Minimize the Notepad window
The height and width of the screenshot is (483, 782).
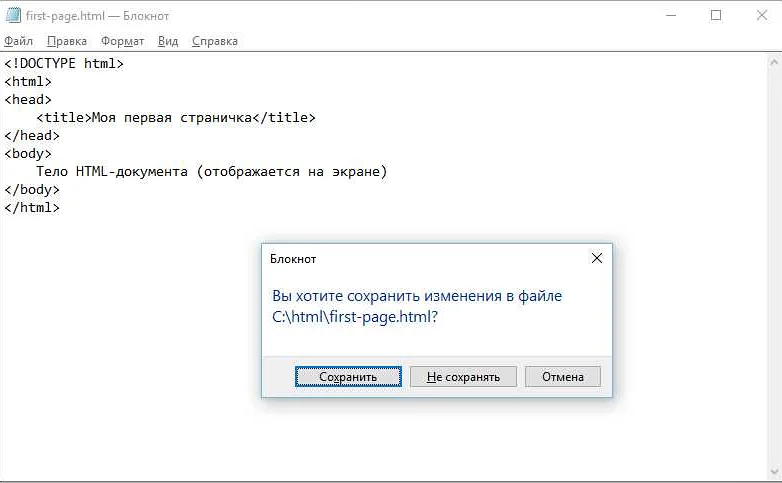pos(668,16)
